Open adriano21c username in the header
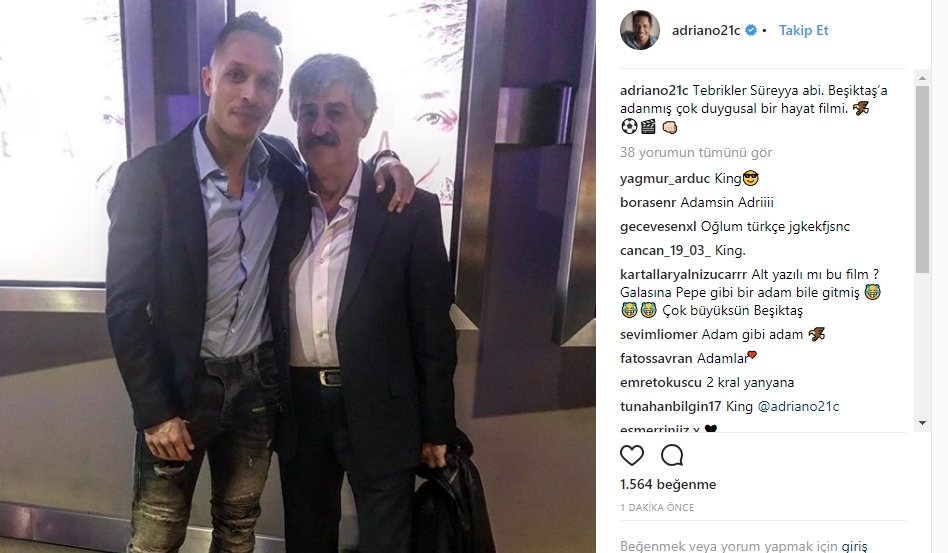 click(706, 30)
